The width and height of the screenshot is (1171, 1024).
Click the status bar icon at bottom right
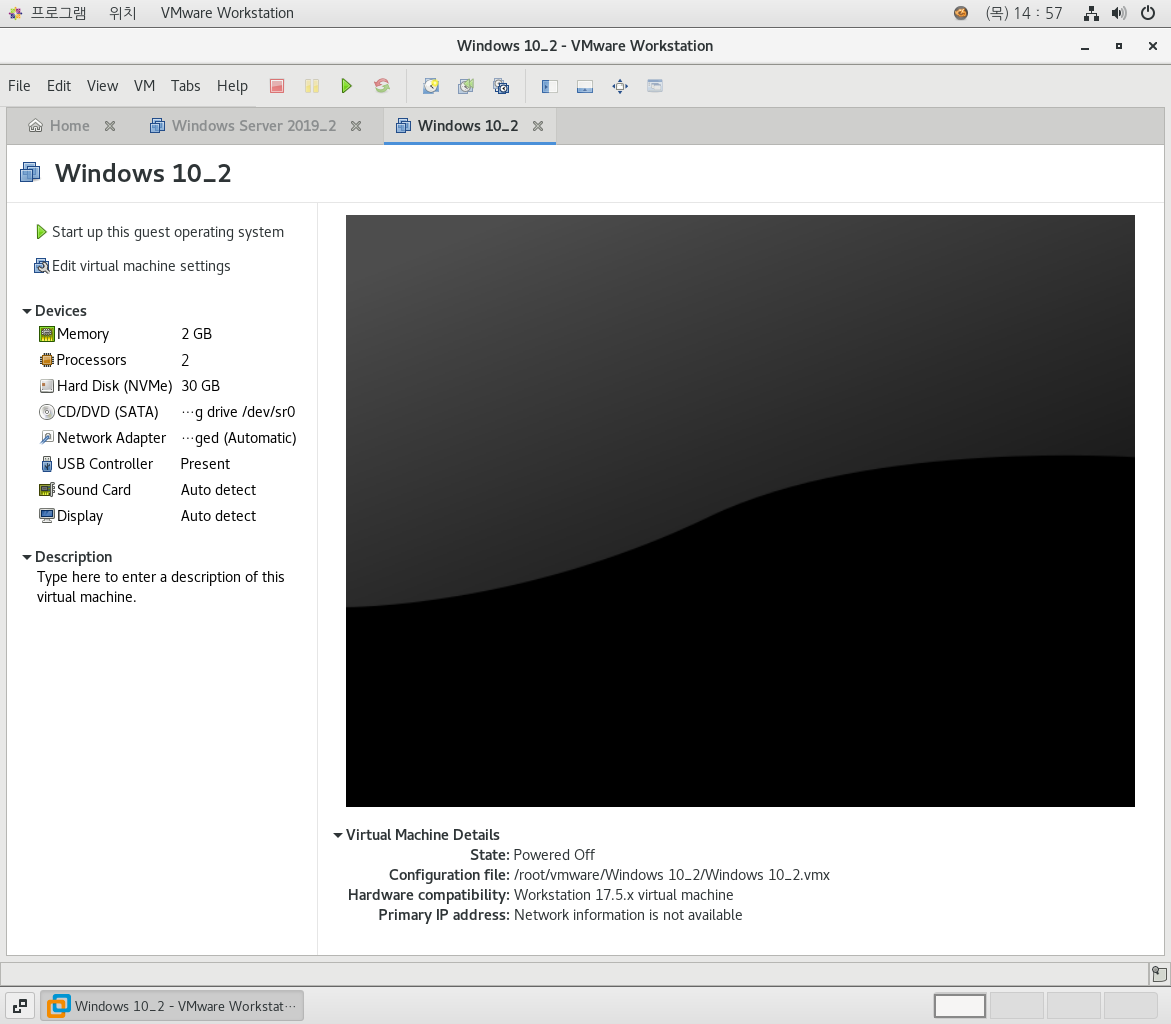1159,974
